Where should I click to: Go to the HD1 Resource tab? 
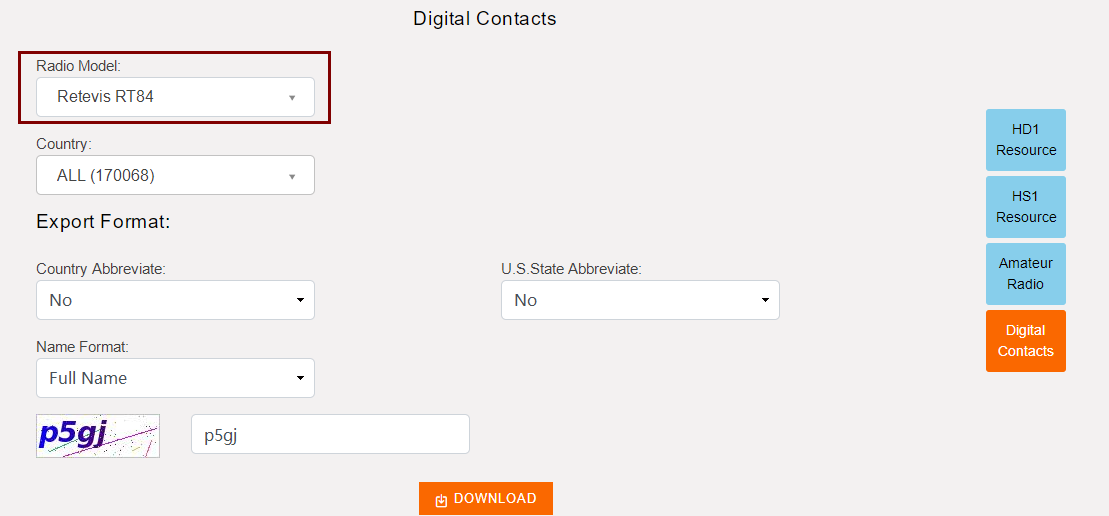pos(1026,140)
